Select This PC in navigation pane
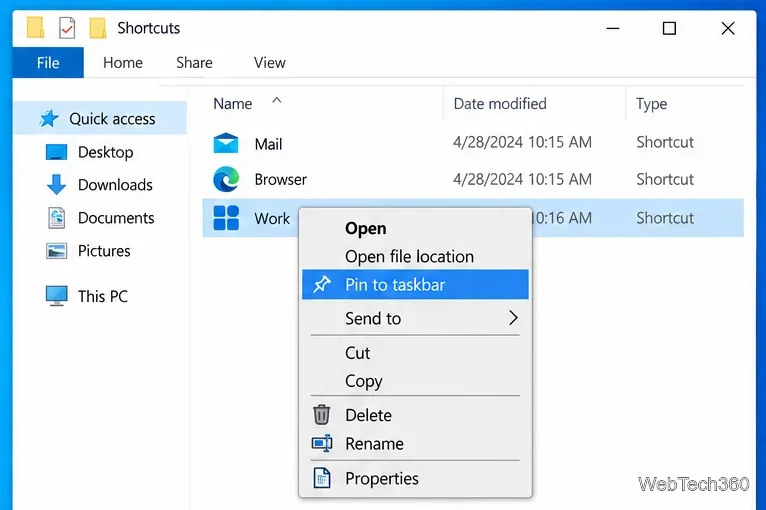 click(x=103, y=296)
